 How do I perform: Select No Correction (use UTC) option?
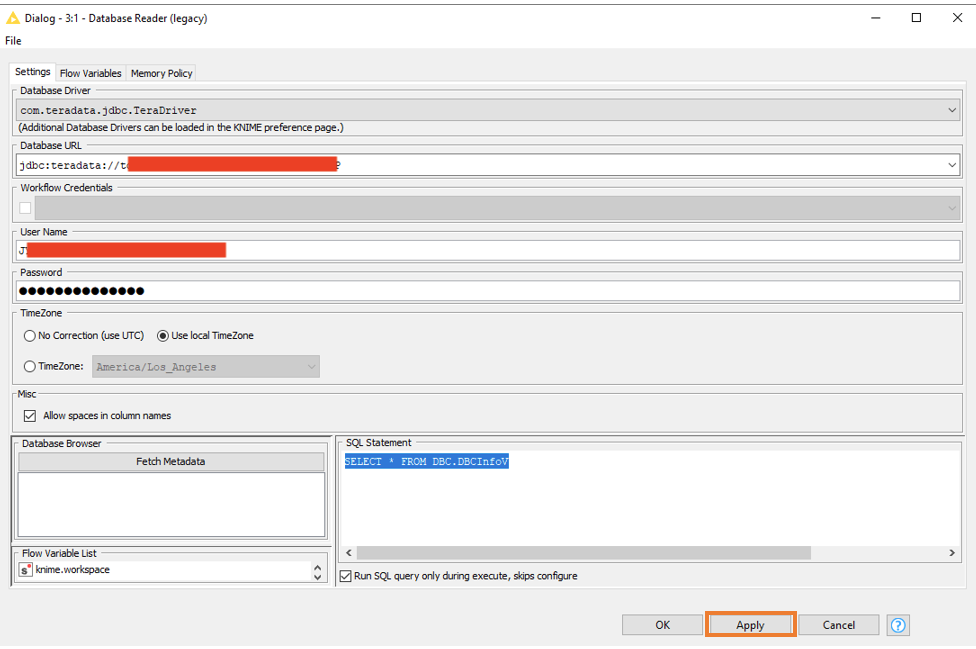30,336
